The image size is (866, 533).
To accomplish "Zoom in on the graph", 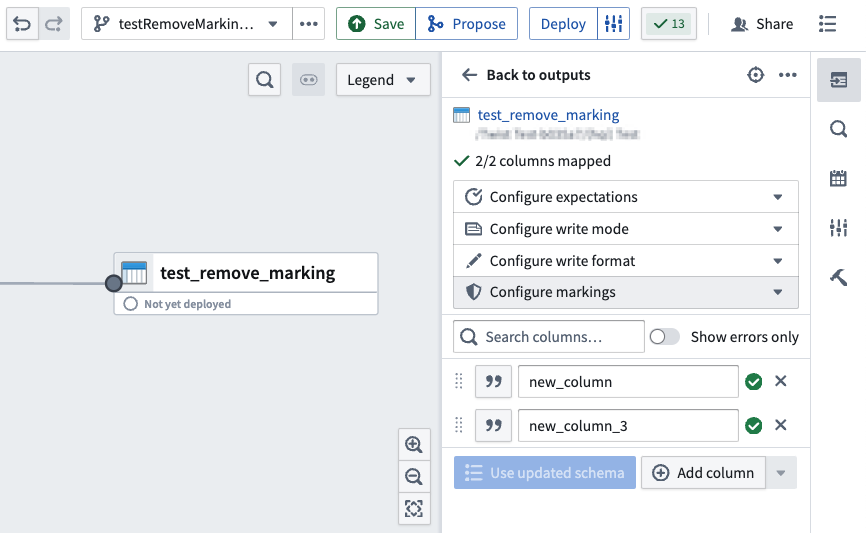I will 414,444.
